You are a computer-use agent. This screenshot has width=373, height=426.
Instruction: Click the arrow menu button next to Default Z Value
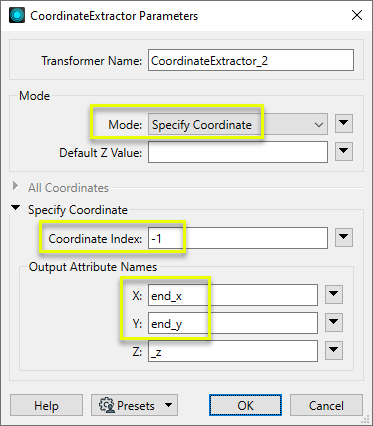(344, 152)
